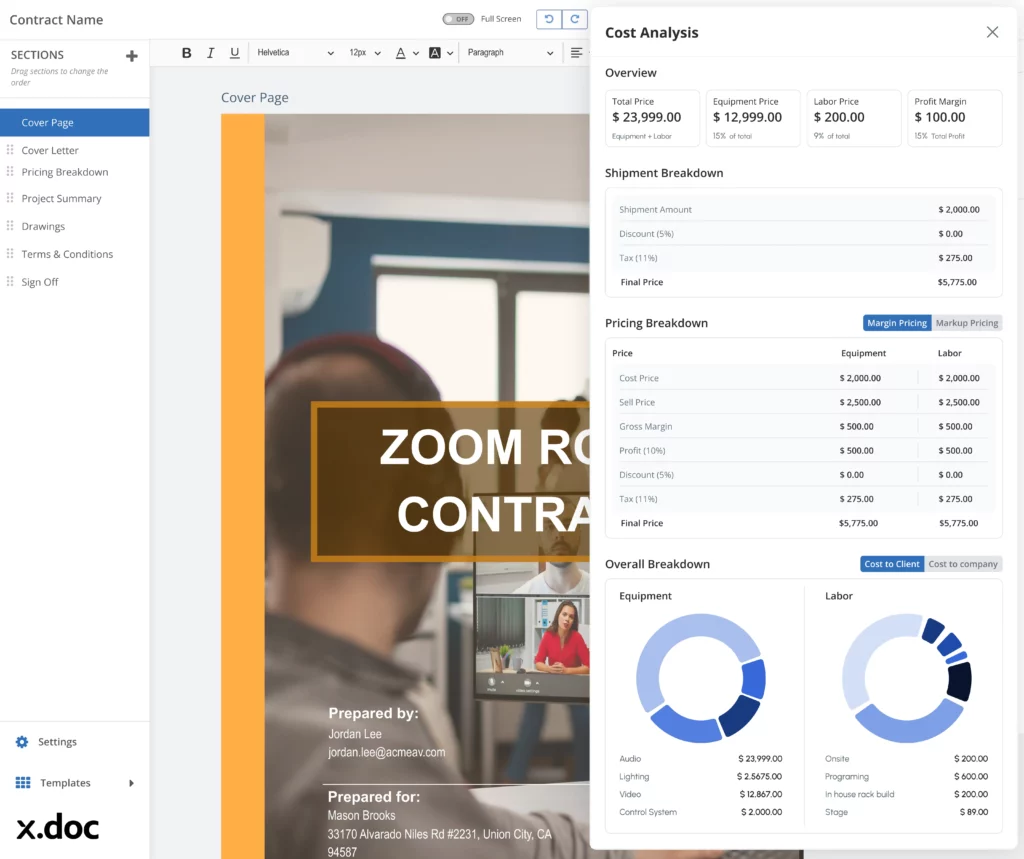The height and width of the screenshot is (859, 1024).
Task: Click the Shipment Amount row
Action: click(x=803, y=209)
